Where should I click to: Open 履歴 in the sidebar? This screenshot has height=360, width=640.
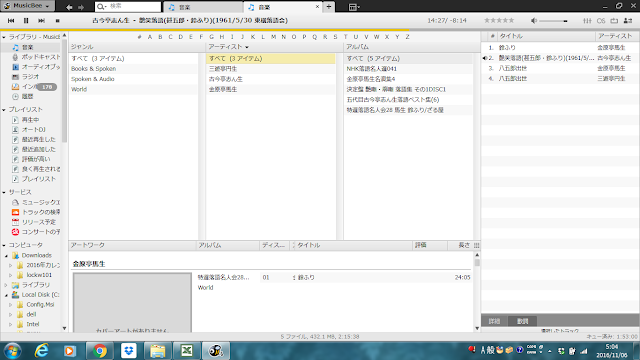22,96
